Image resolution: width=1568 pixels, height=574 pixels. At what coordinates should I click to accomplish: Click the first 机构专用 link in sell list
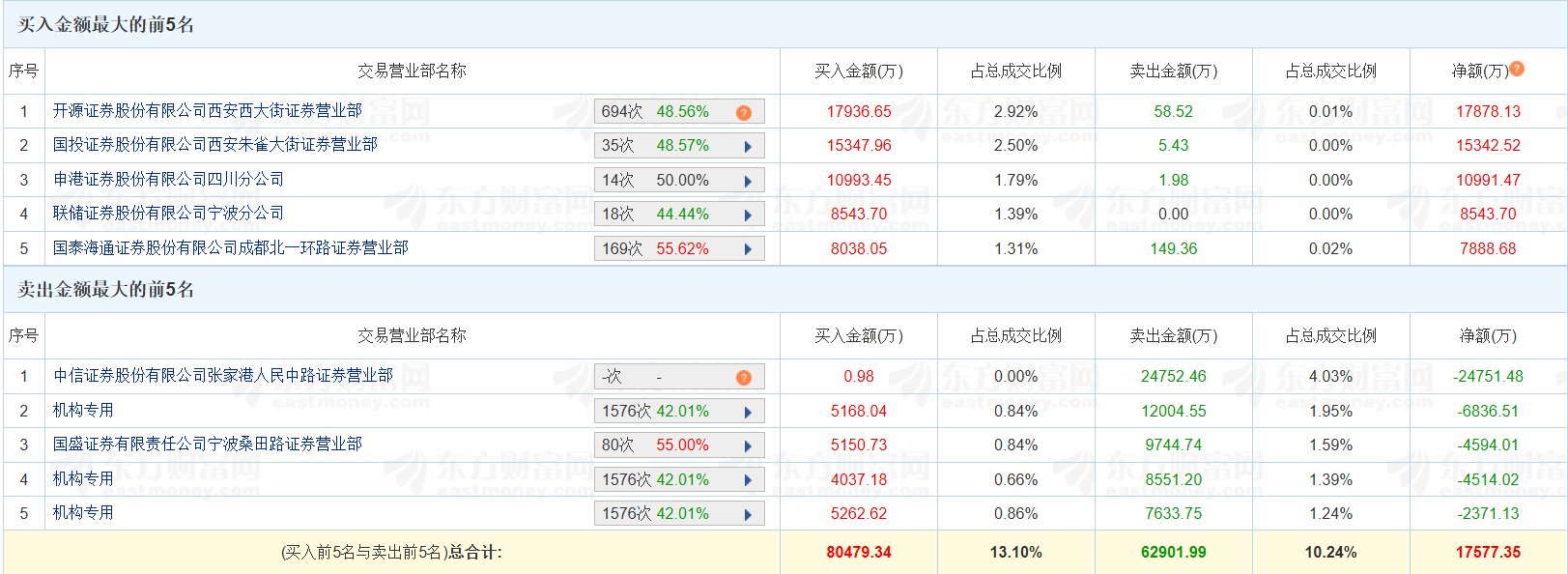point(83,411)
